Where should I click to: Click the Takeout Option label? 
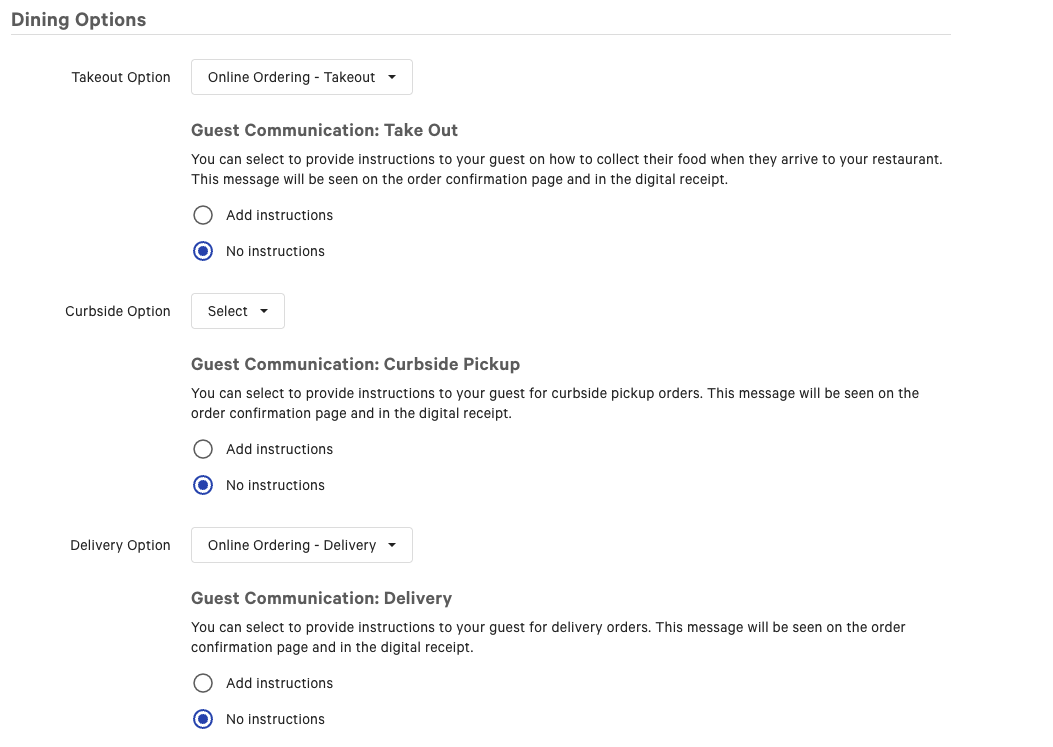point(120,77)
